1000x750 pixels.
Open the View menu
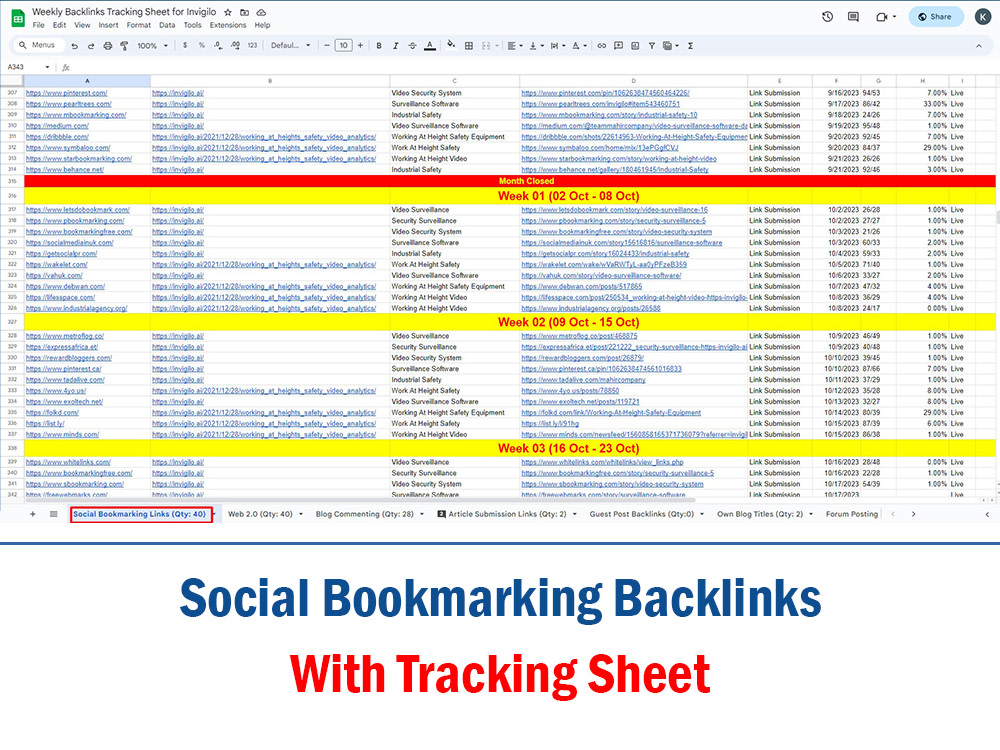[82, 26]
